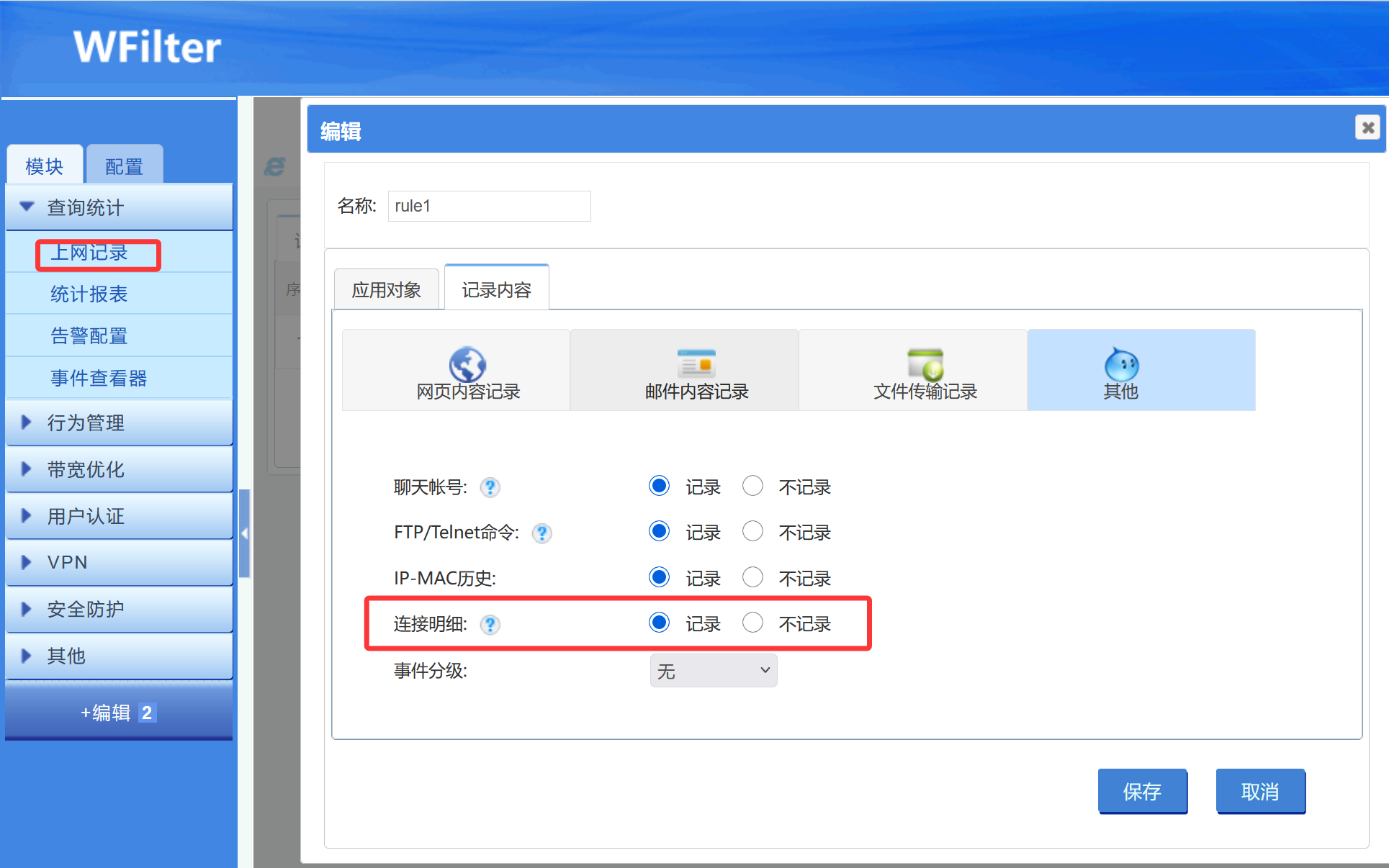Click the help icon beside 聊天帐号

click(490, 488)
